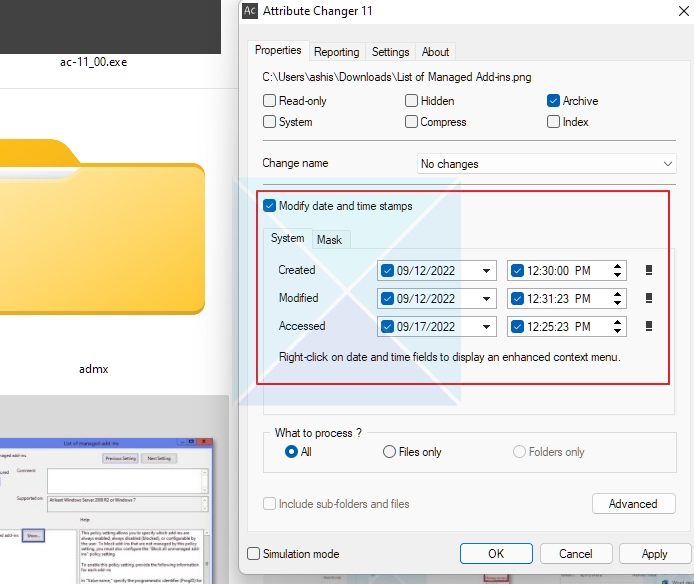694x584 pixels.
Task: Click the small icon beside the Accessed time
Action: pyautogui.click(x=648, y=326)
